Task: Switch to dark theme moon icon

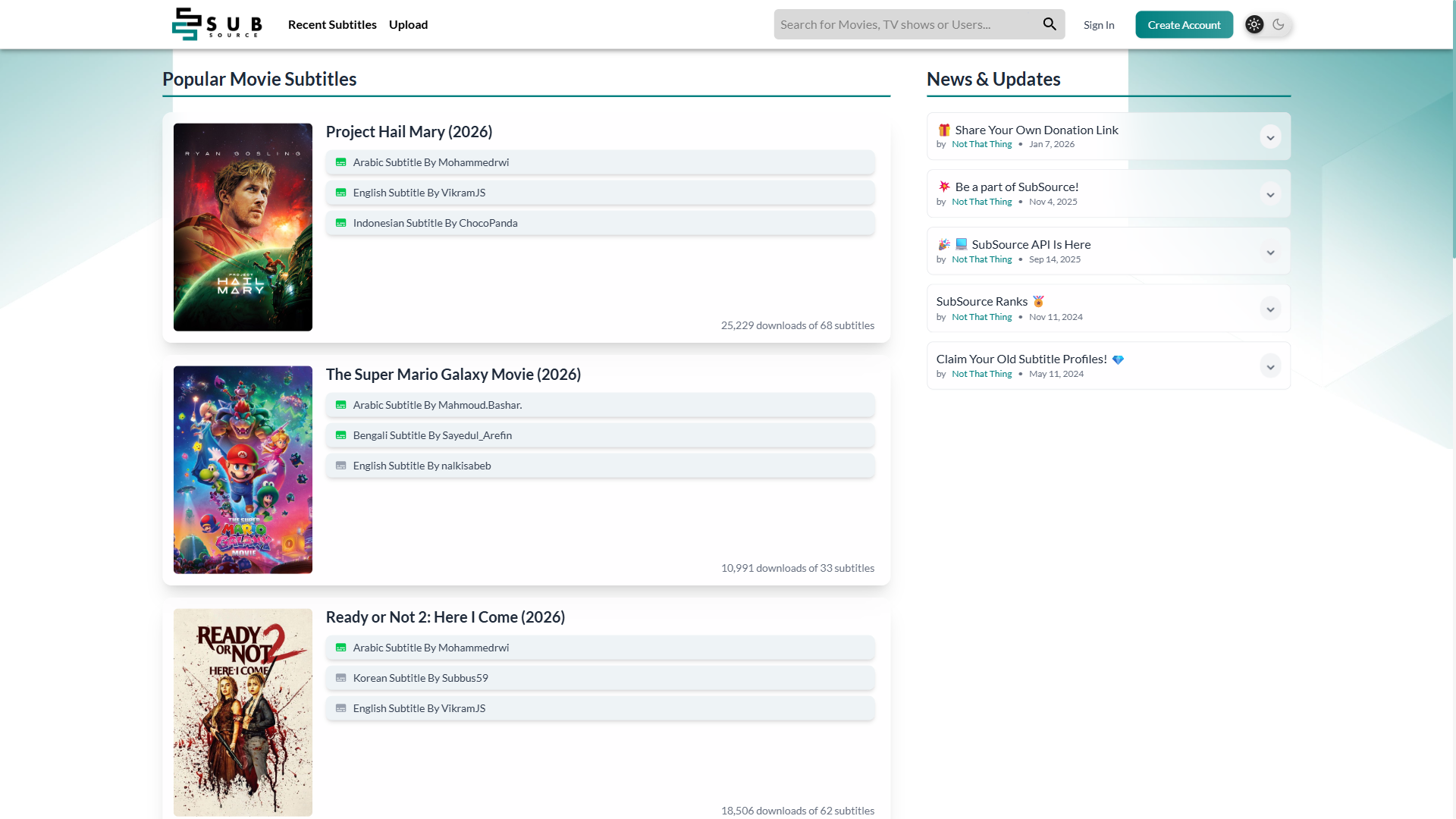Action: 1279,24
